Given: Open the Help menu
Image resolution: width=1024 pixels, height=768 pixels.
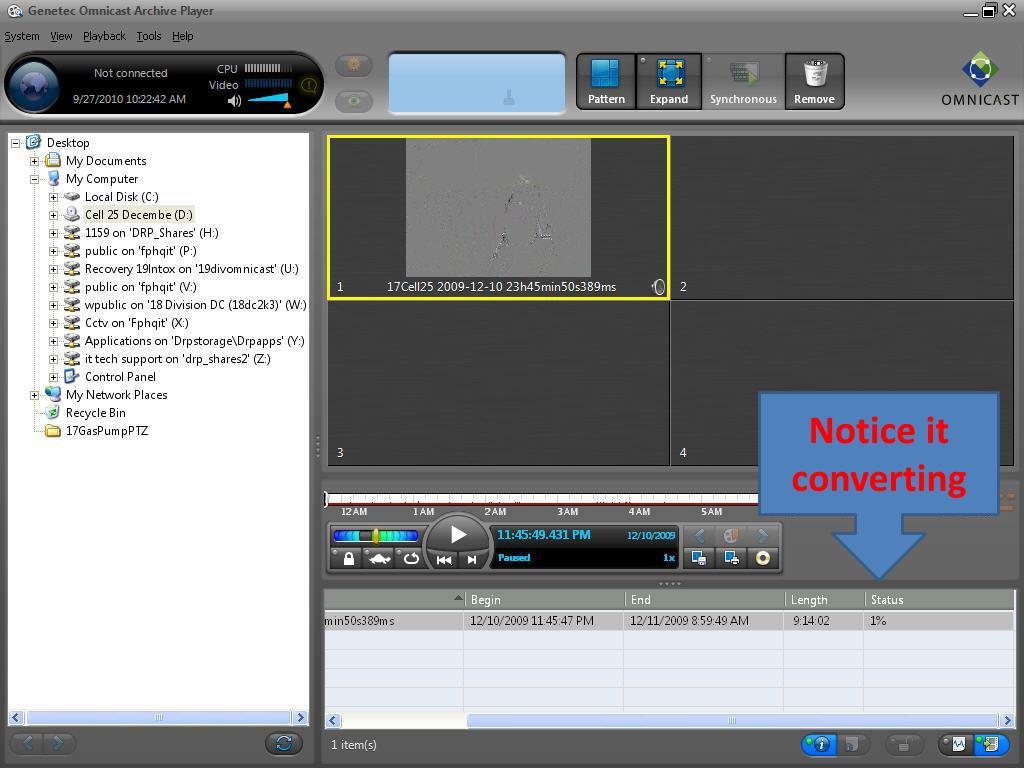Looking at the screenshot, I should pos(183,36).
